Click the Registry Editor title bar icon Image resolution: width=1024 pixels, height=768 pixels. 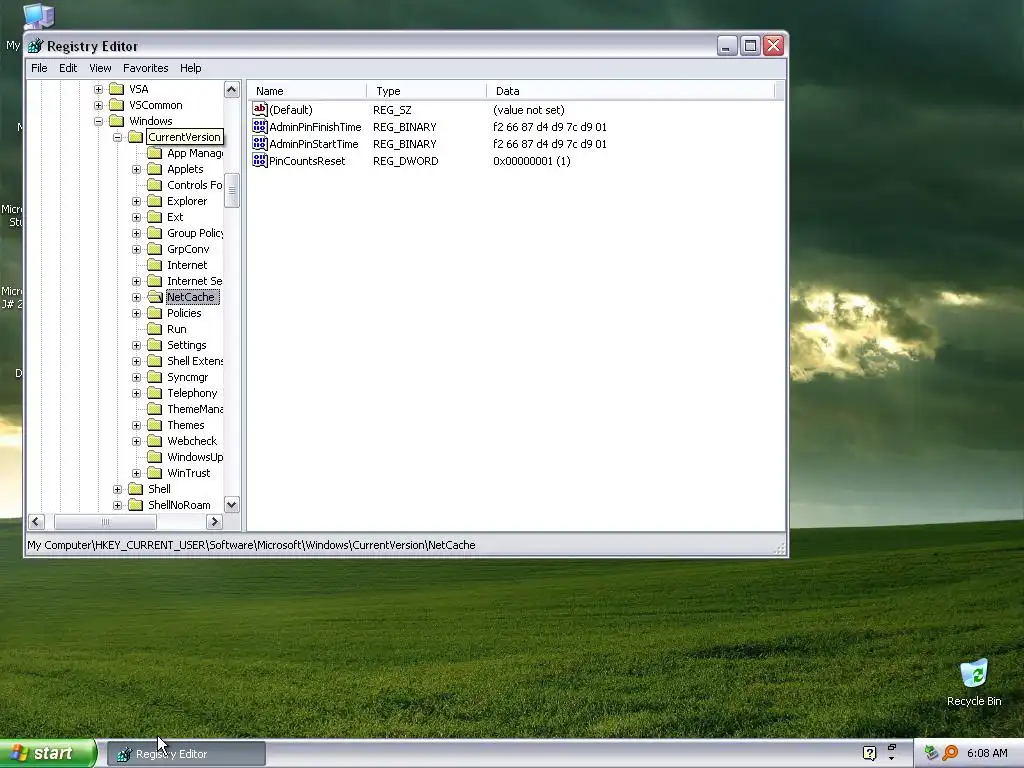(x=35, y=46)
